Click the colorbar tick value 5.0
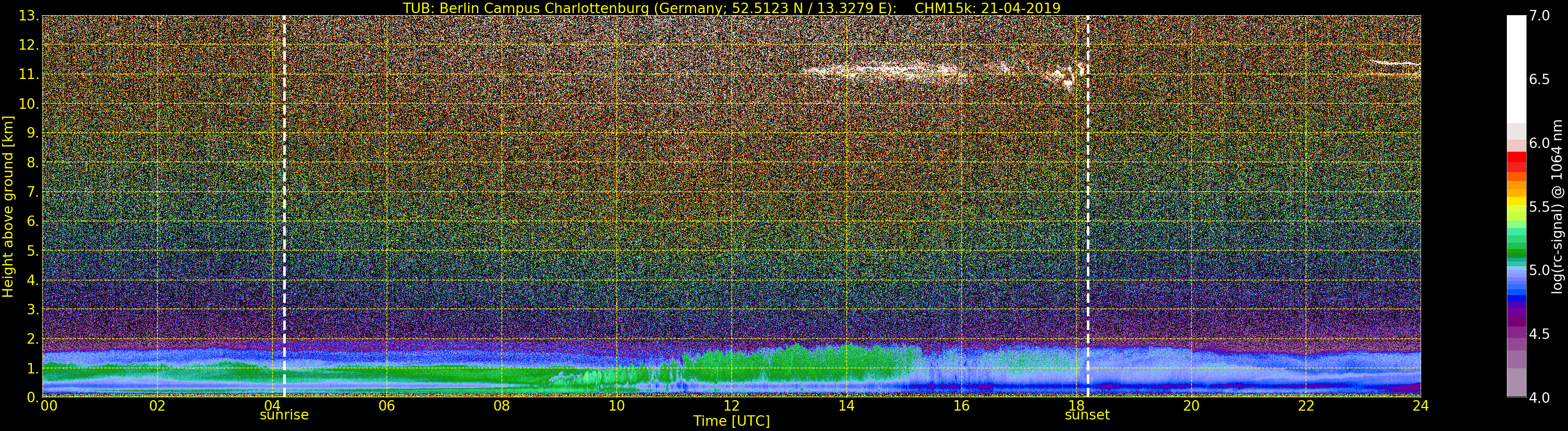Viewport: 1568px width, 431px height. 1539,270
